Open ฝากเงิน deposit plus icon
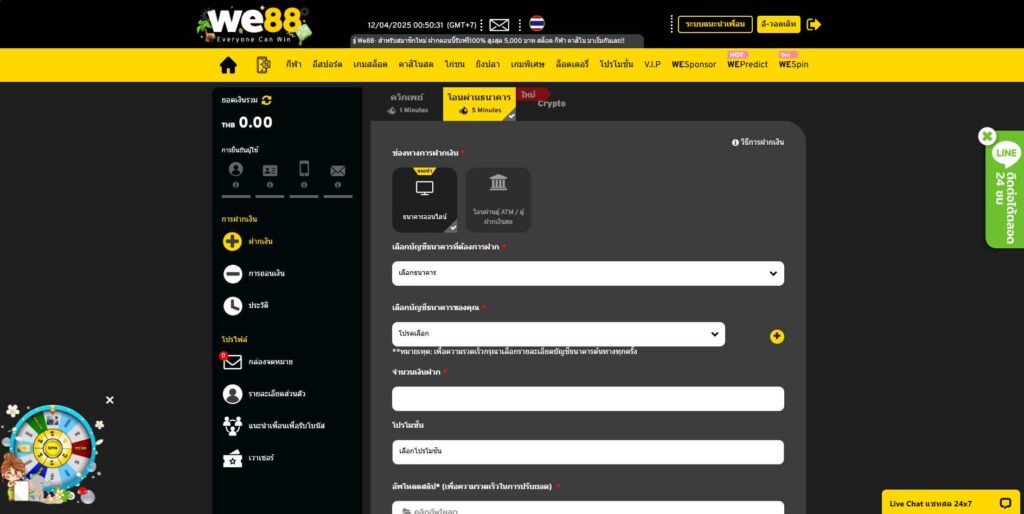 232,242
